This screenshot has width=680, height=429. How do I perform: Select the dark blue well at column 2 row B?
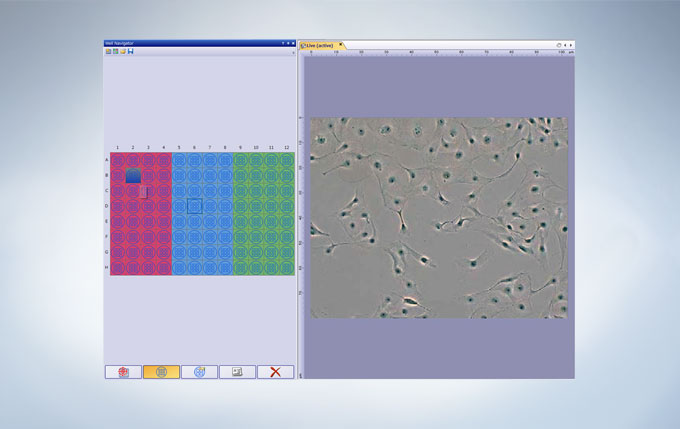pyautogui.click(x=133, y=175)
